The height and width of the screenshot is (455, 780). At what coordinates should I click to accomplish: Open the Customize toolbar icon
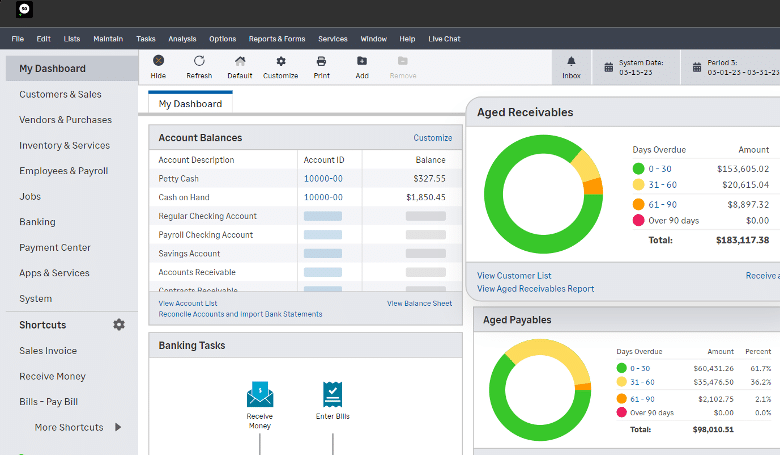(280, 62)
